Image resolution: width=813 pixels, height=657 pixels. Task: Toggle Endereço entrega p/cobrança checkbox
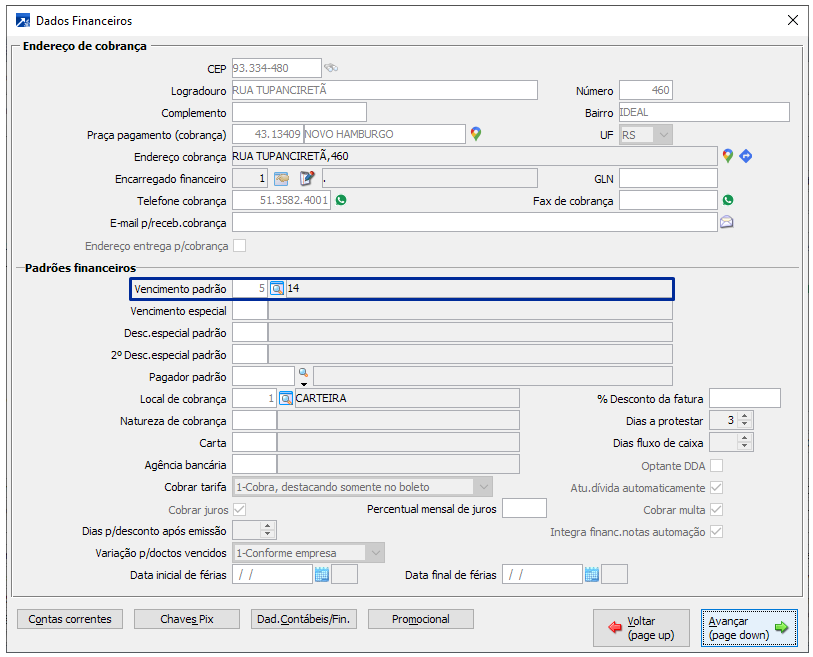(x=239, y=246)
